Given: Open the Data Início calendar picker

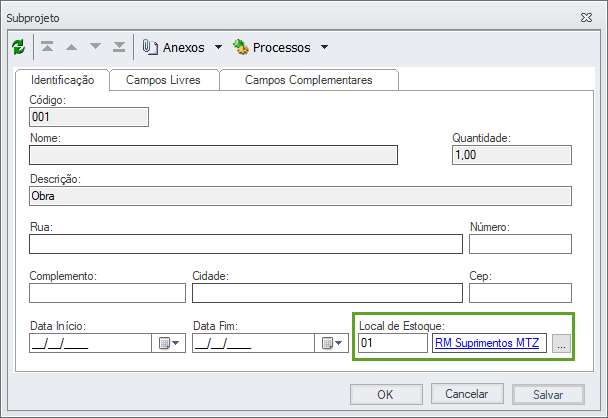Looking at the screenshot, I should (166, 343).
